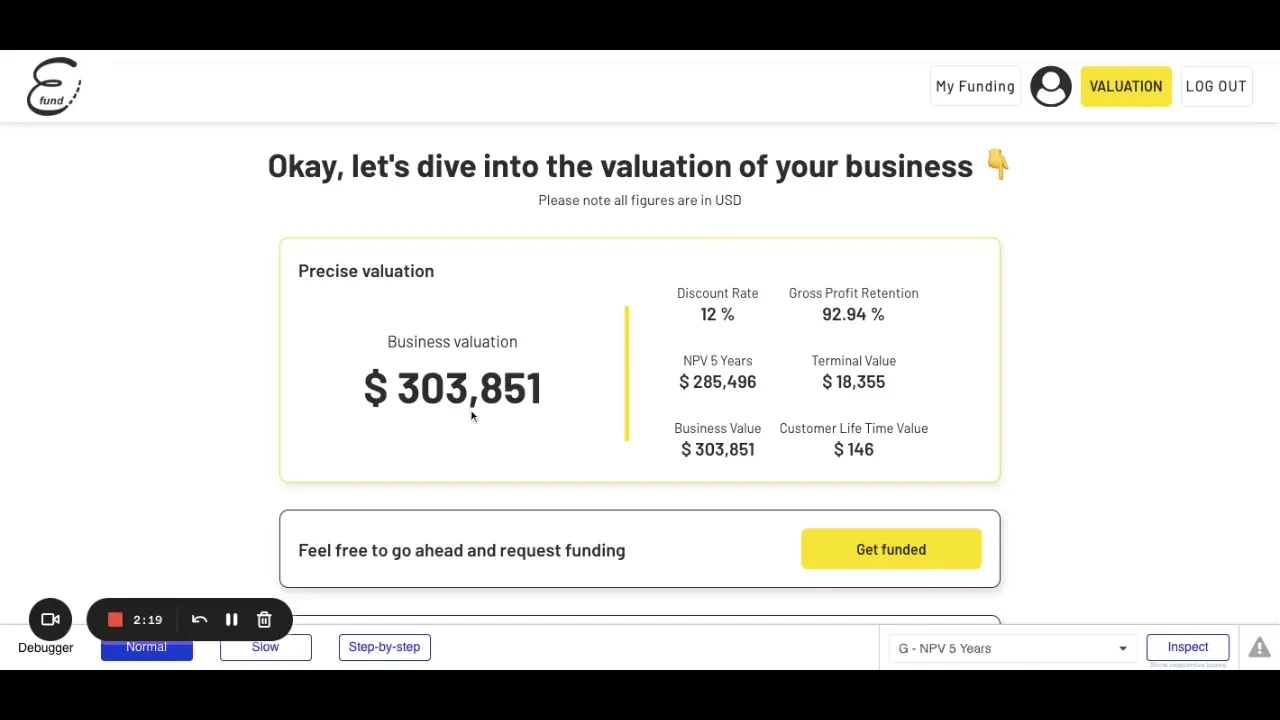Go to the VALUATION tab
Screen dimensions: 1280x720
pyautogui.click(x=1125, y=87)
